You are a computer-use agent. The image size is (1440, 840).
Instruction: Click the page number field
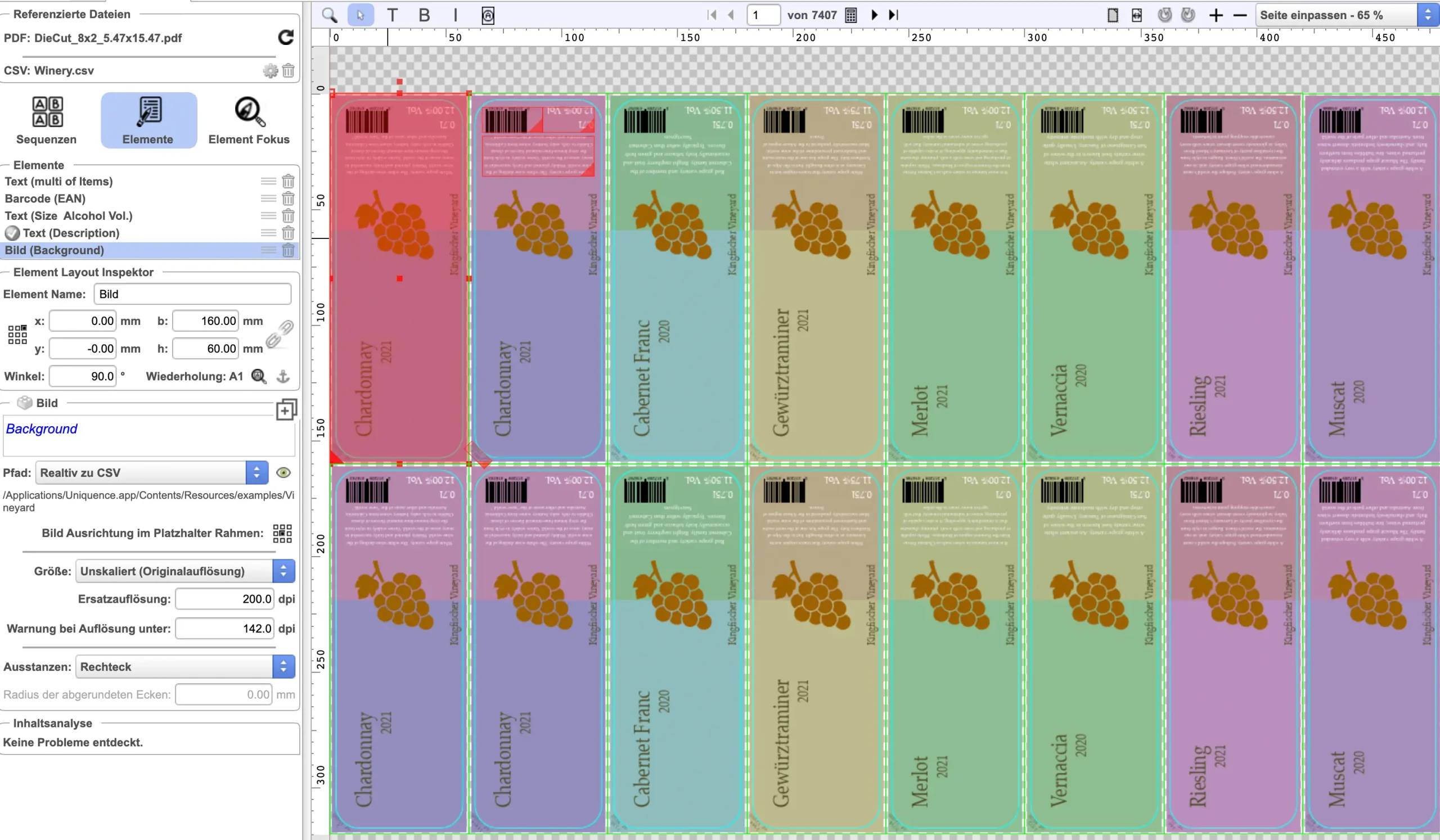763,15
